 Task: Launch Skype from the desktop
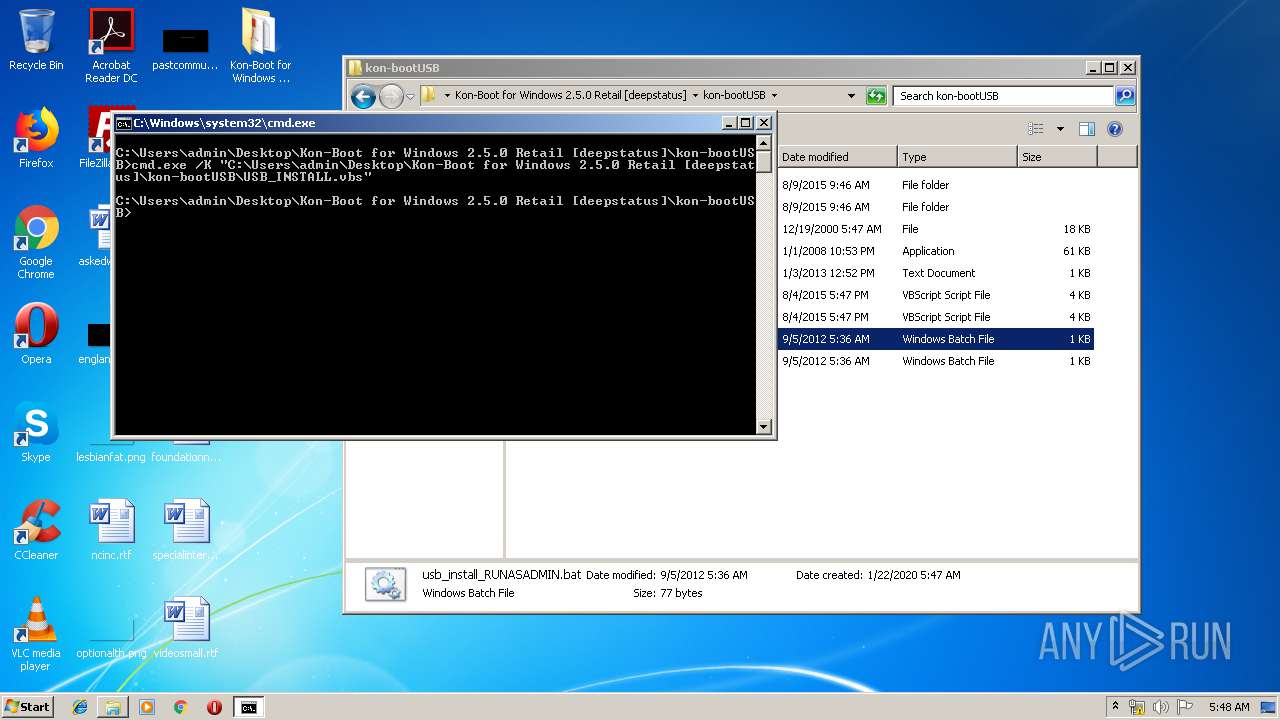36,433
